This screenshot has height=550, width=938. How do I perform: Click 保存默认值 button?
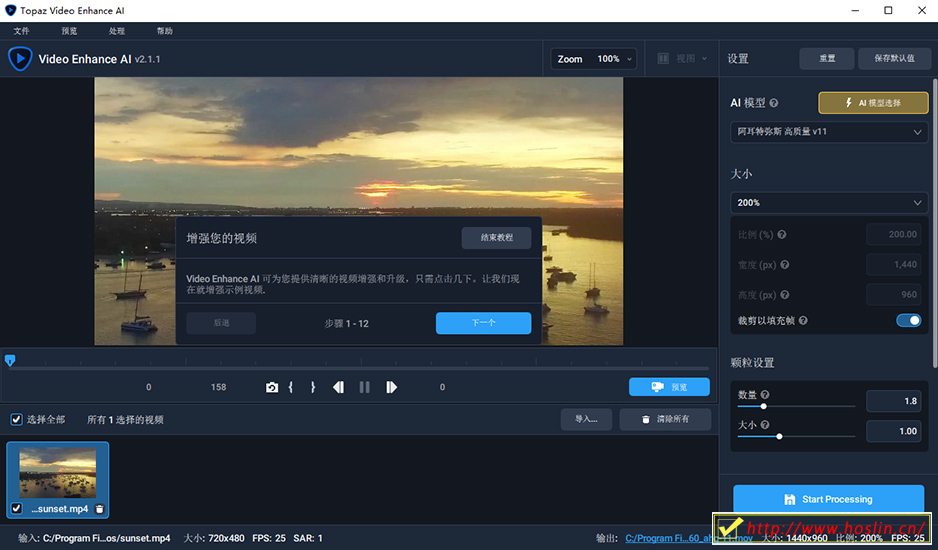tap(894, 59)
